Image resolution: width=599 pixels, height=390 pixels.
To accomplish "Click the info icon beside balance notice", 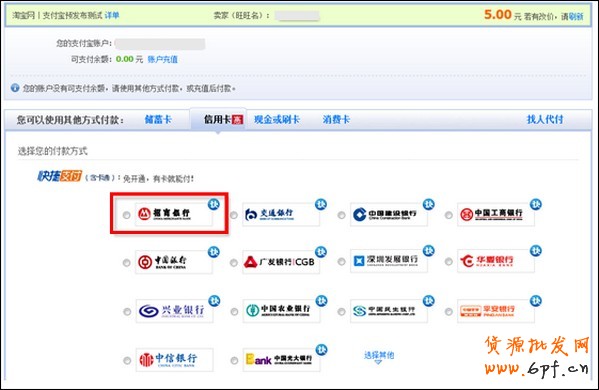I will [x=15, y=88].
